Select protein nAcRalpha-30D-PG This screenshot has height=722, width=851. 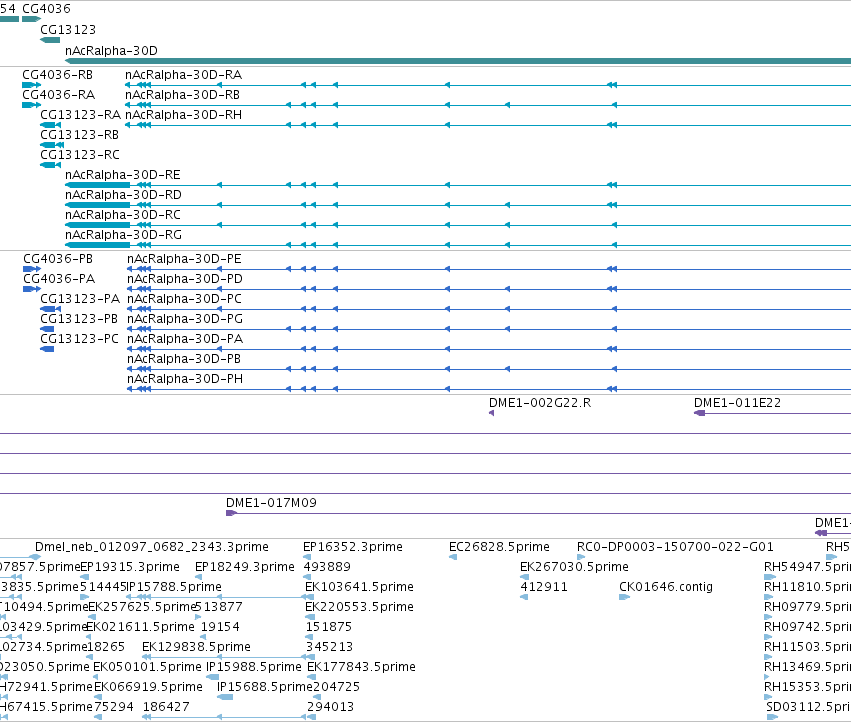click(x=185, y=319)
